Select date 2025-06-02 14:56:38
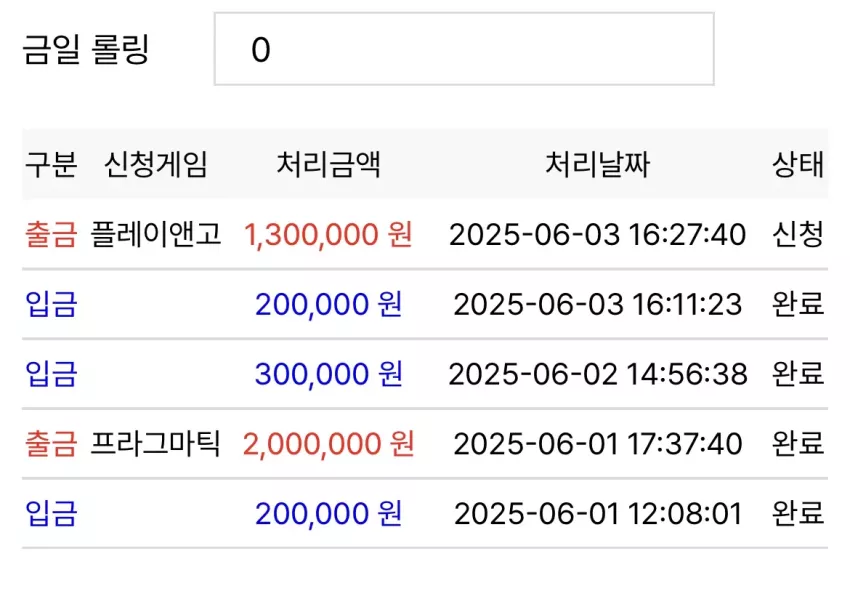850x599 pixels. click(597, 374)
